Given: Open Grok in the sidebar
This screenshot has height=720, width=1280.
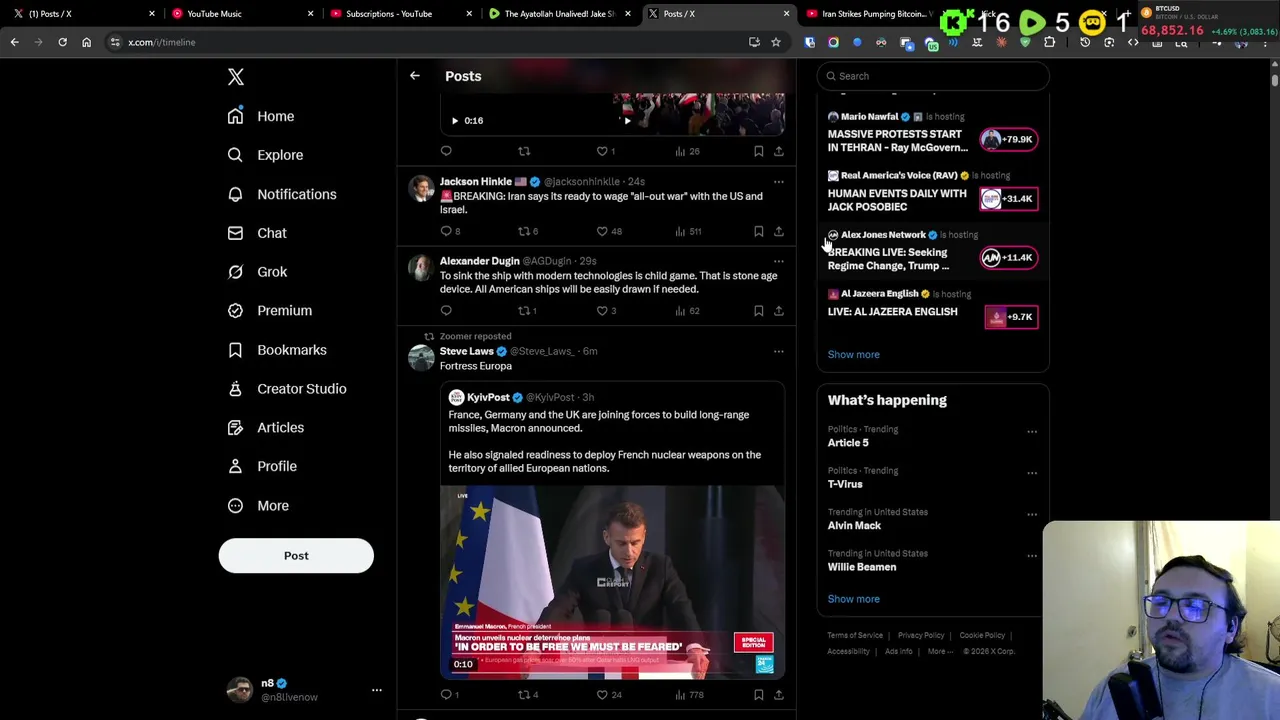Looking at the screenshot, I should (x=257, y=272).
